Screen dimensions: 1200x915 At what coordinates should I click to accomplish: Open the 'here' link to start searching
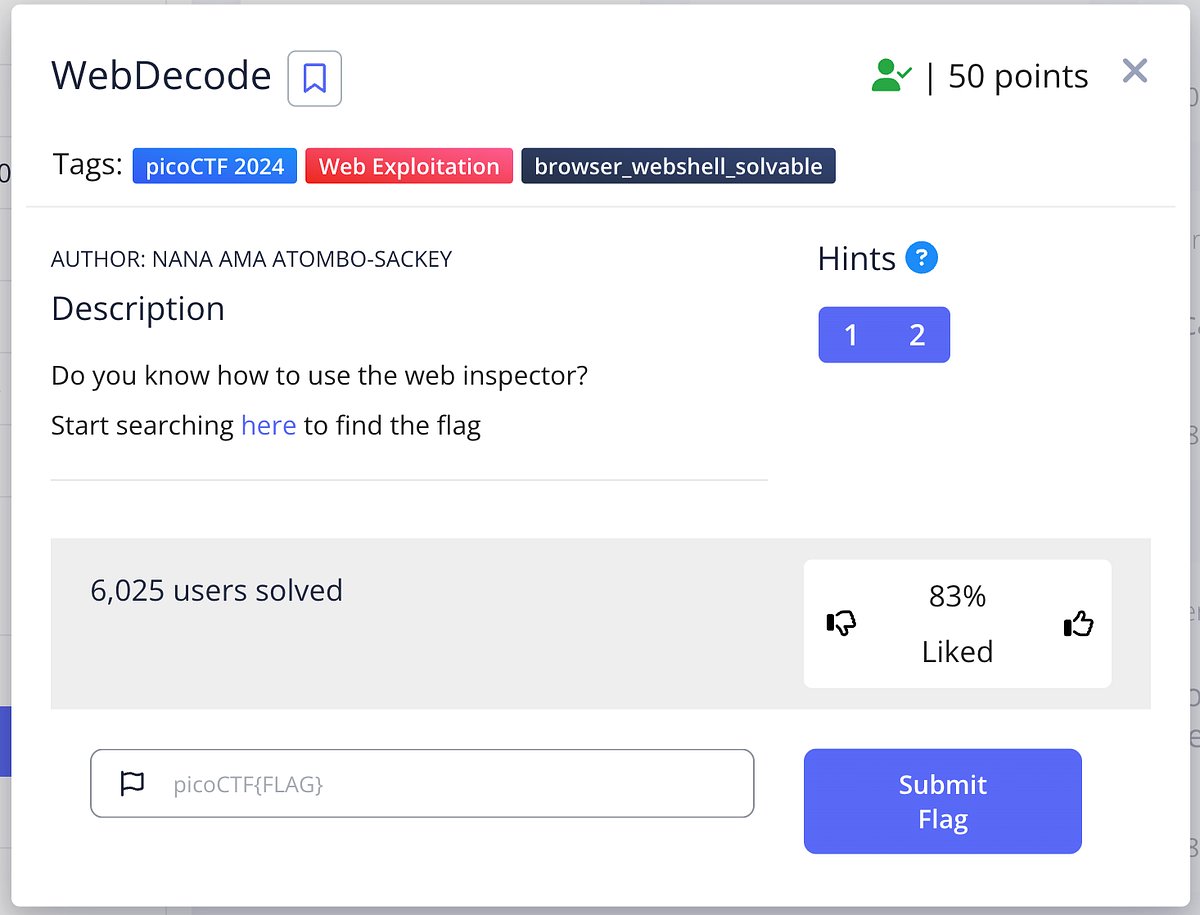[267, 425]
